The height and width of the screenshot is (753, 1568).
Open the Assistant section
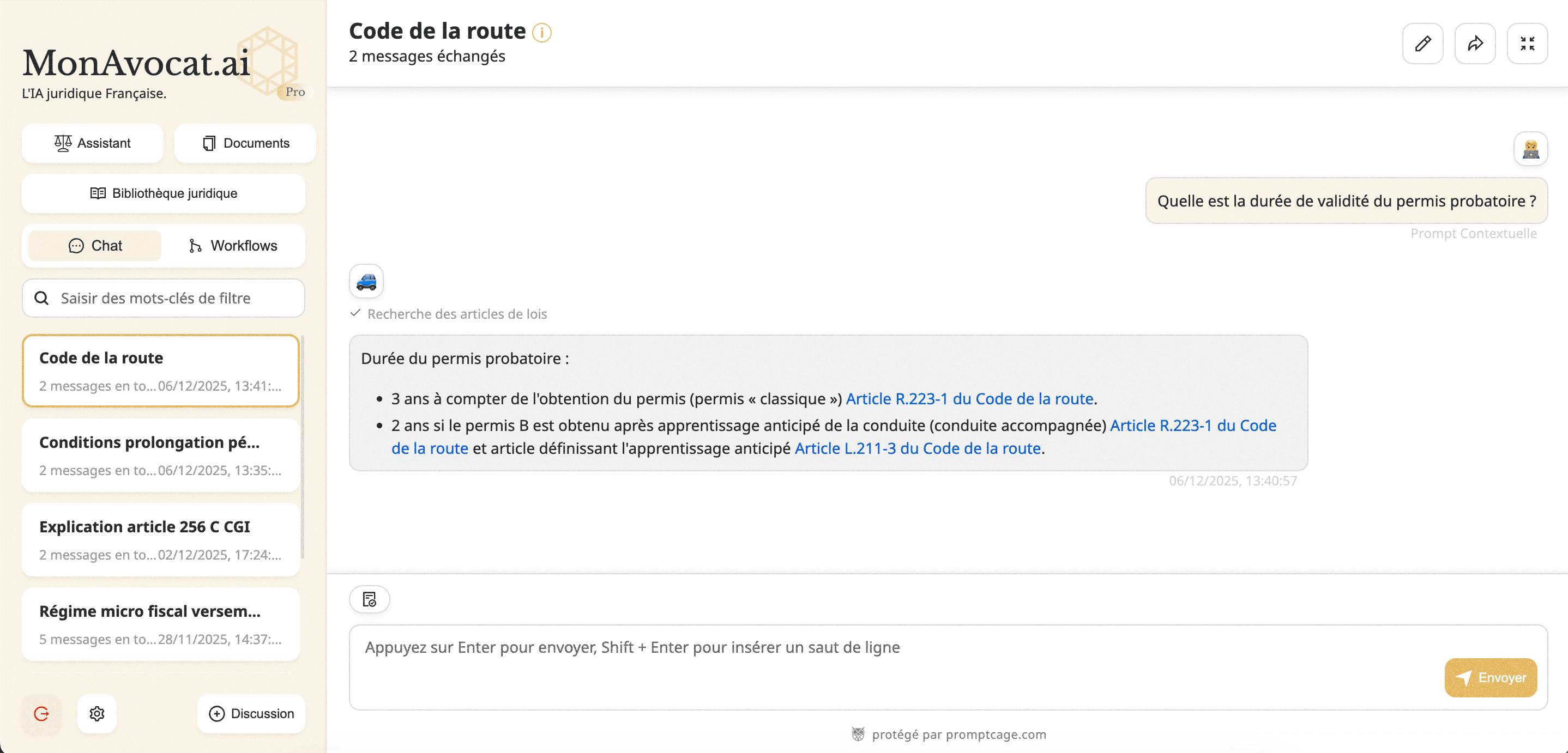[x=93, y=143]
